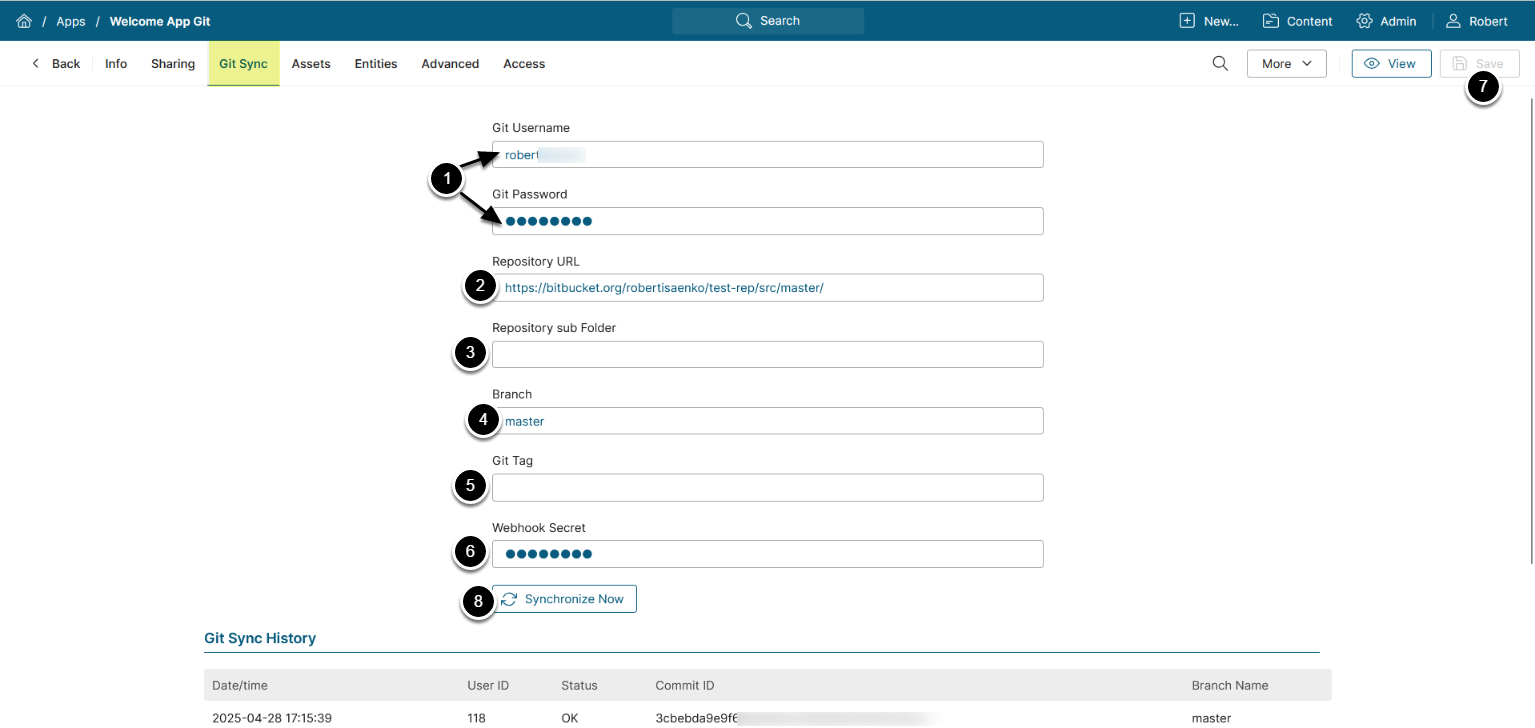Go to home via house icon

click(x=24, y=21)
